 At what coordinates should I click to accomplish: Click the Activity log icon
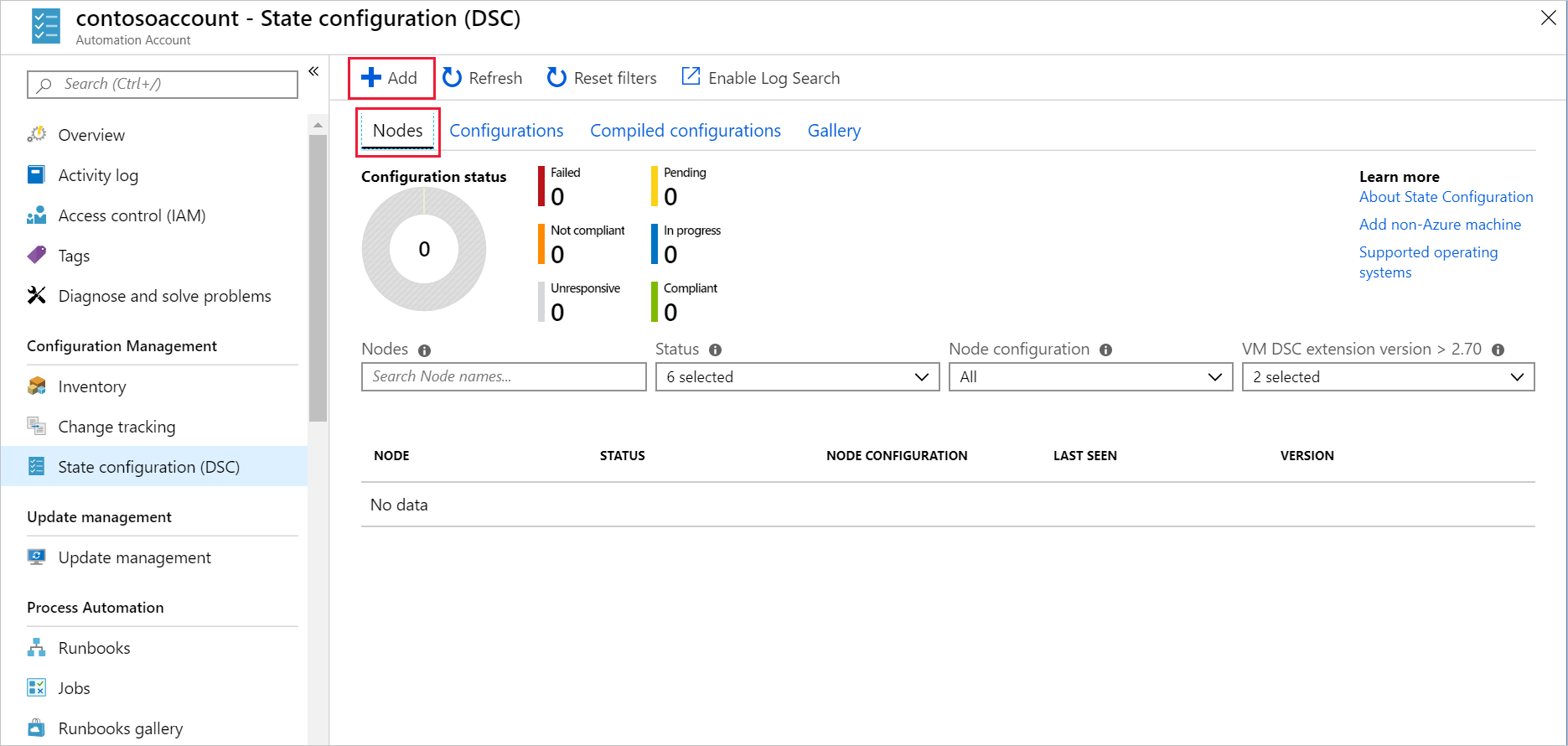37,174
